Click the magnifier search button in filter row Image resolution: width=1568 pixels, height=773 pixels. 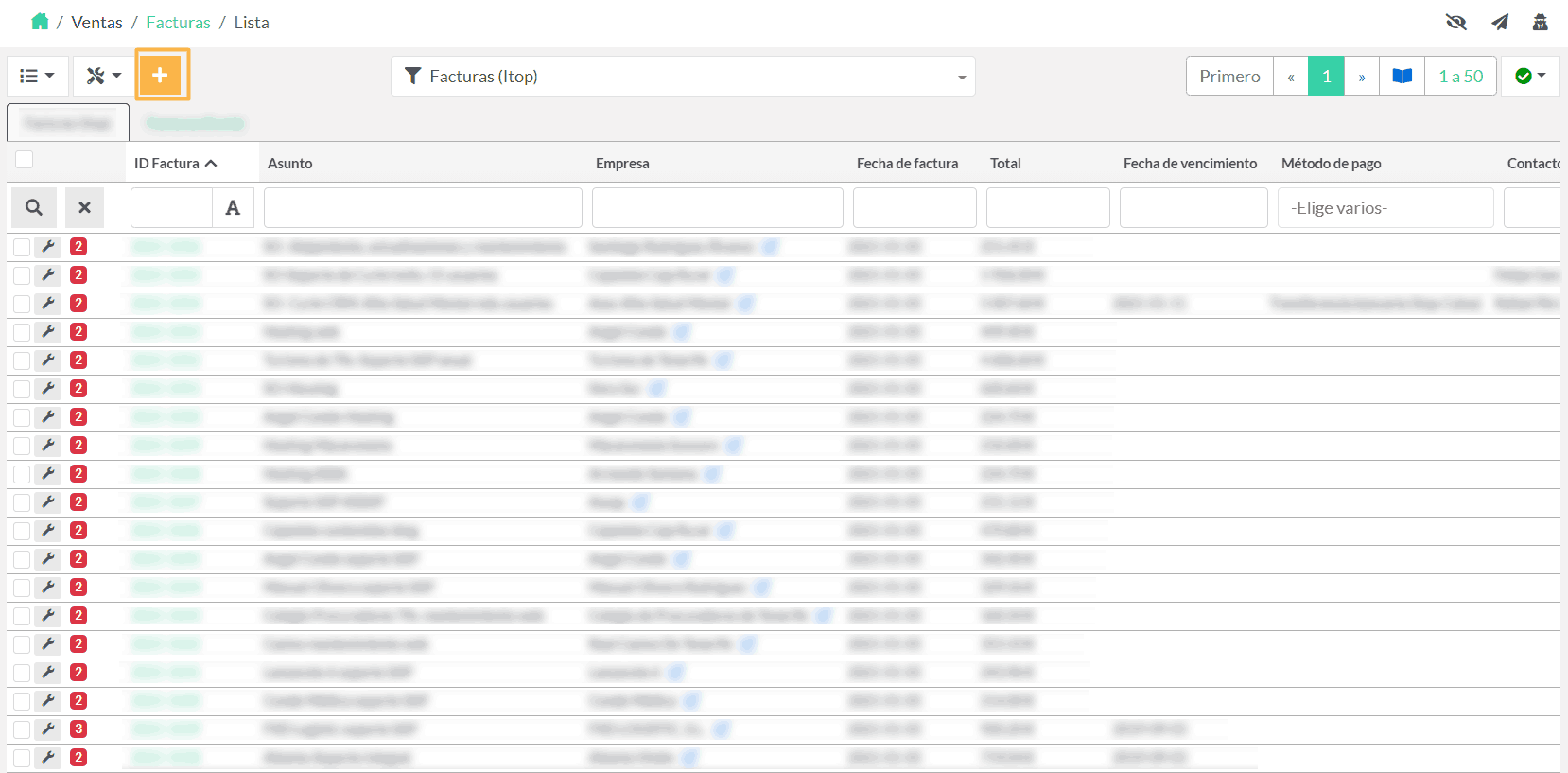(x=34, y=207)
